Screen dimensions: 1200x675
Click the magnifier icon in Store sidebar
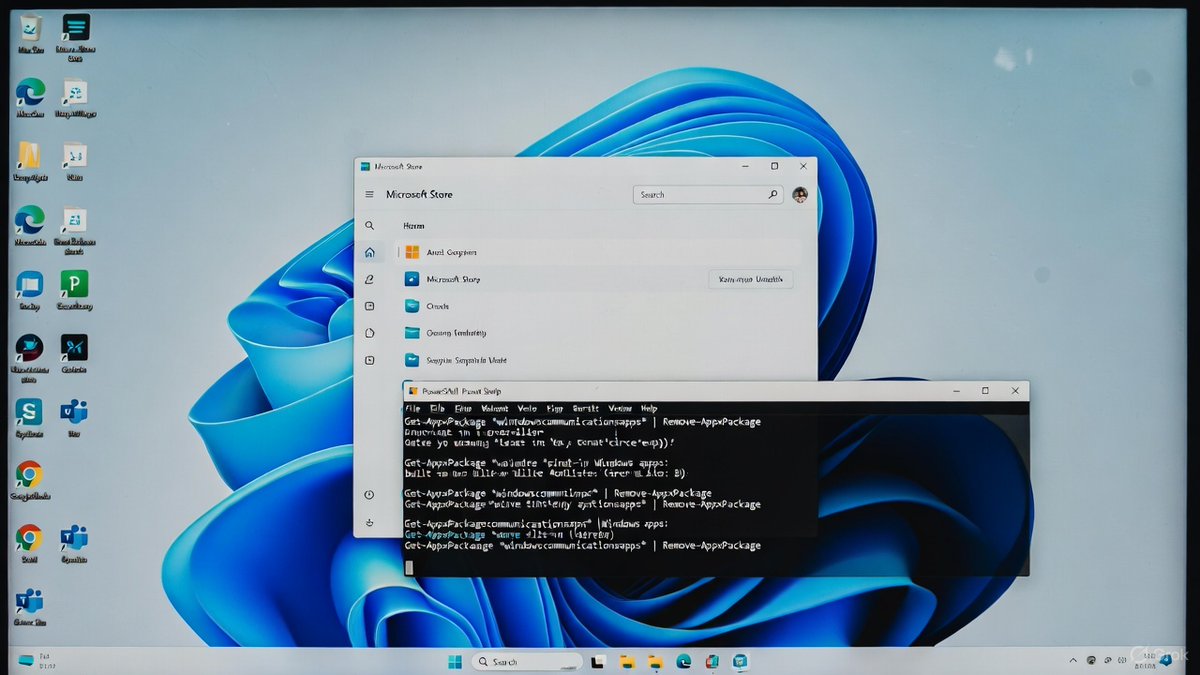pyautogui.click(x=369, y=226)
